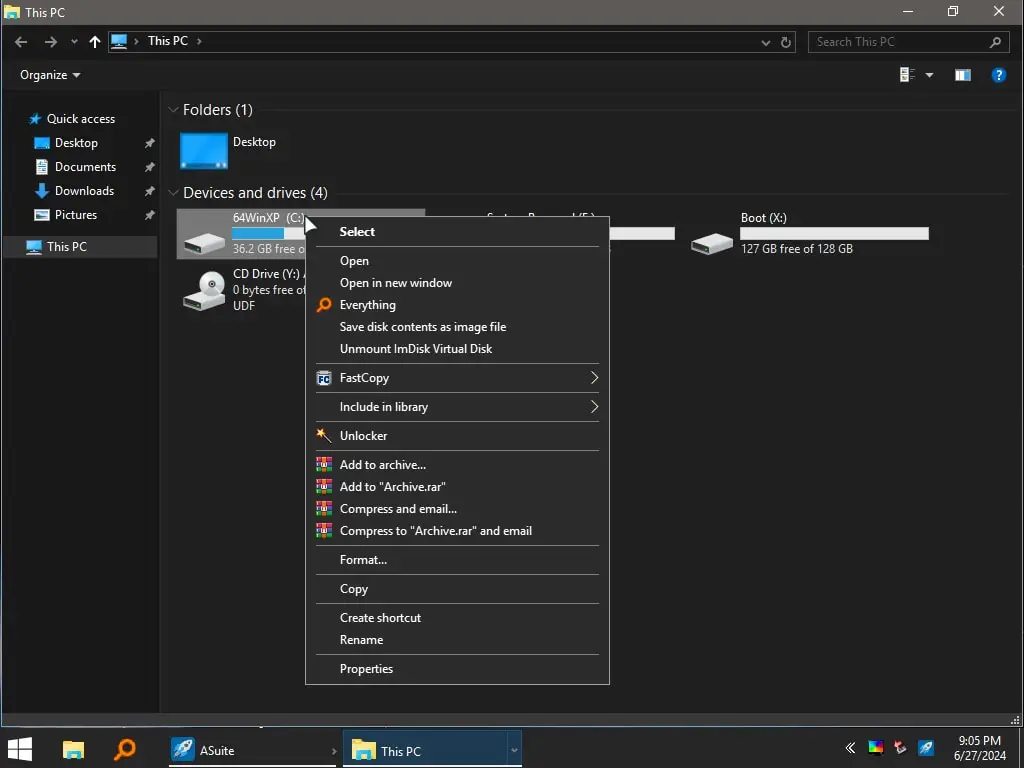Click the CD Drive (Y:) icon
The image size is (1024, 768).
[x=204, y=290]
